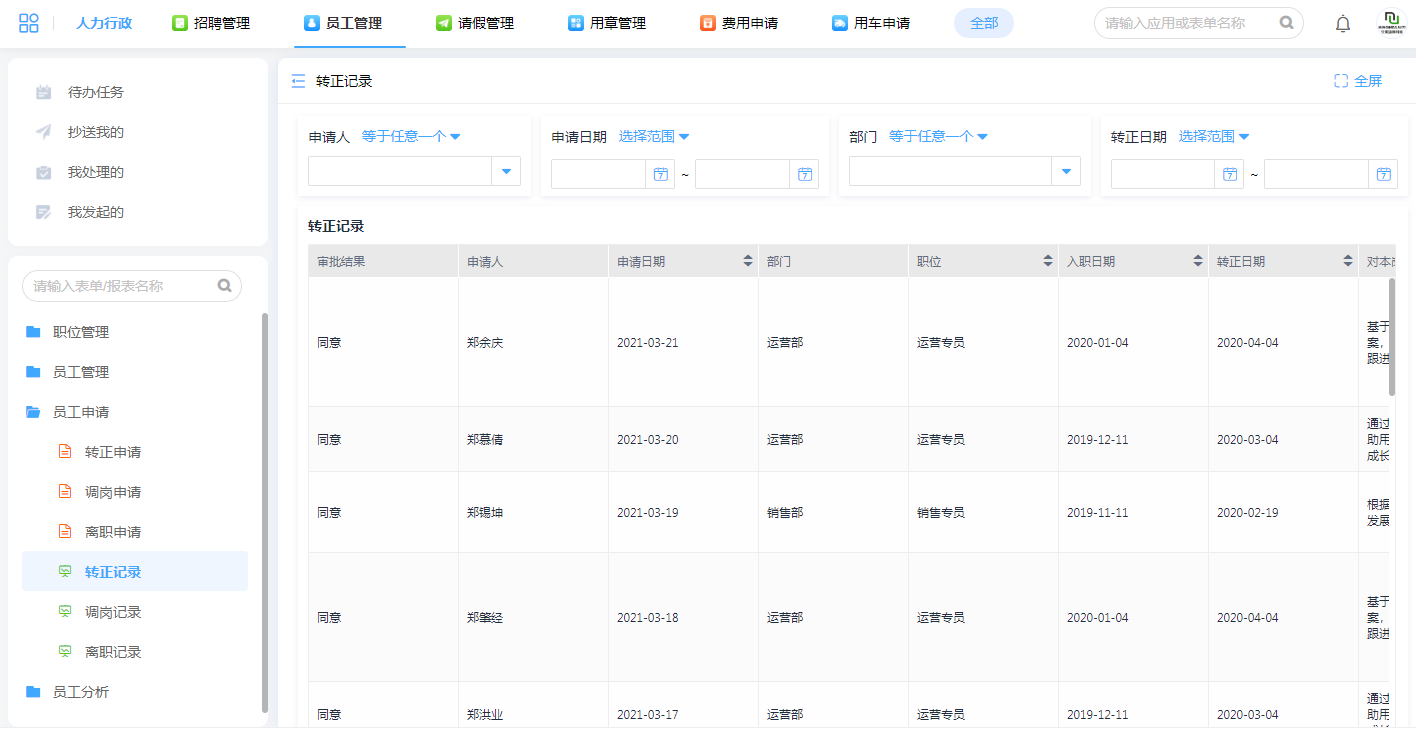Open 离职记录 in the sidebar

113,652
